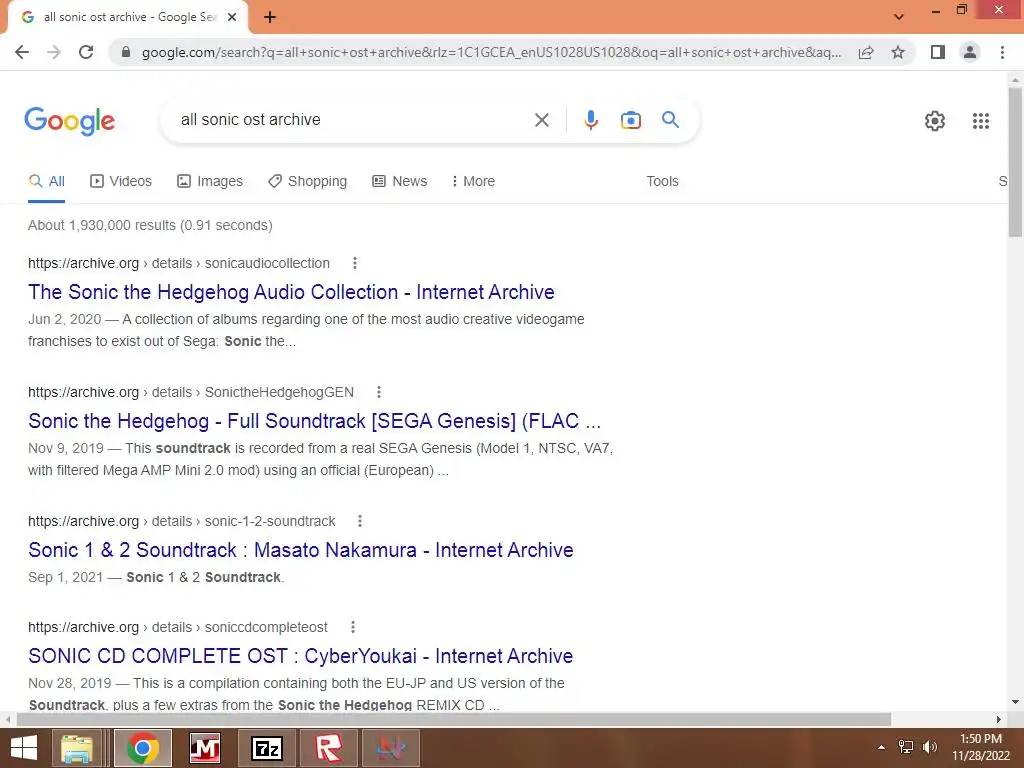Open a new browser tab

pyautogui.click(x=270, y=17)
